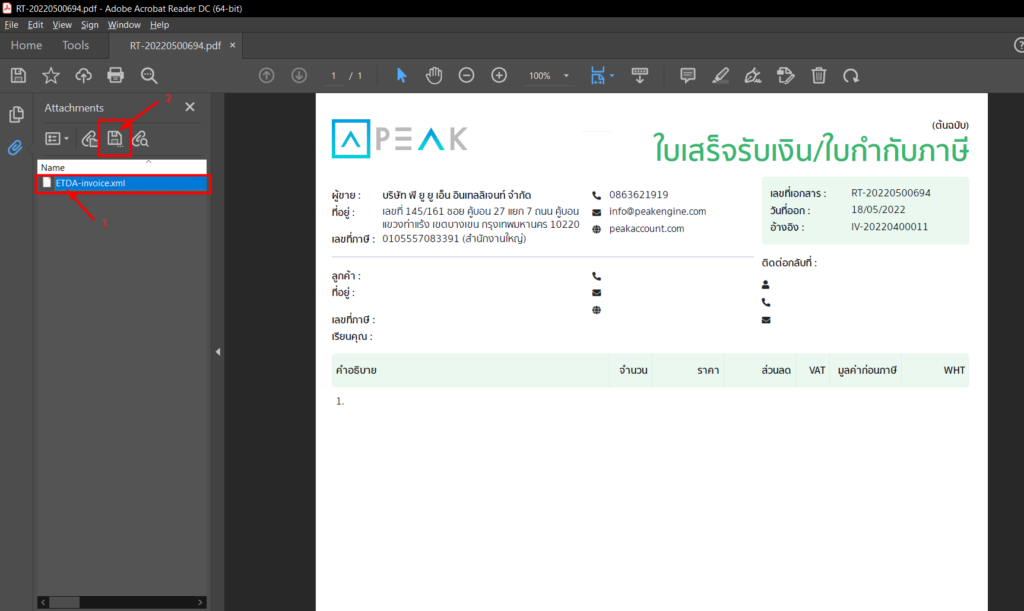Close the Attachments panel

189,107
